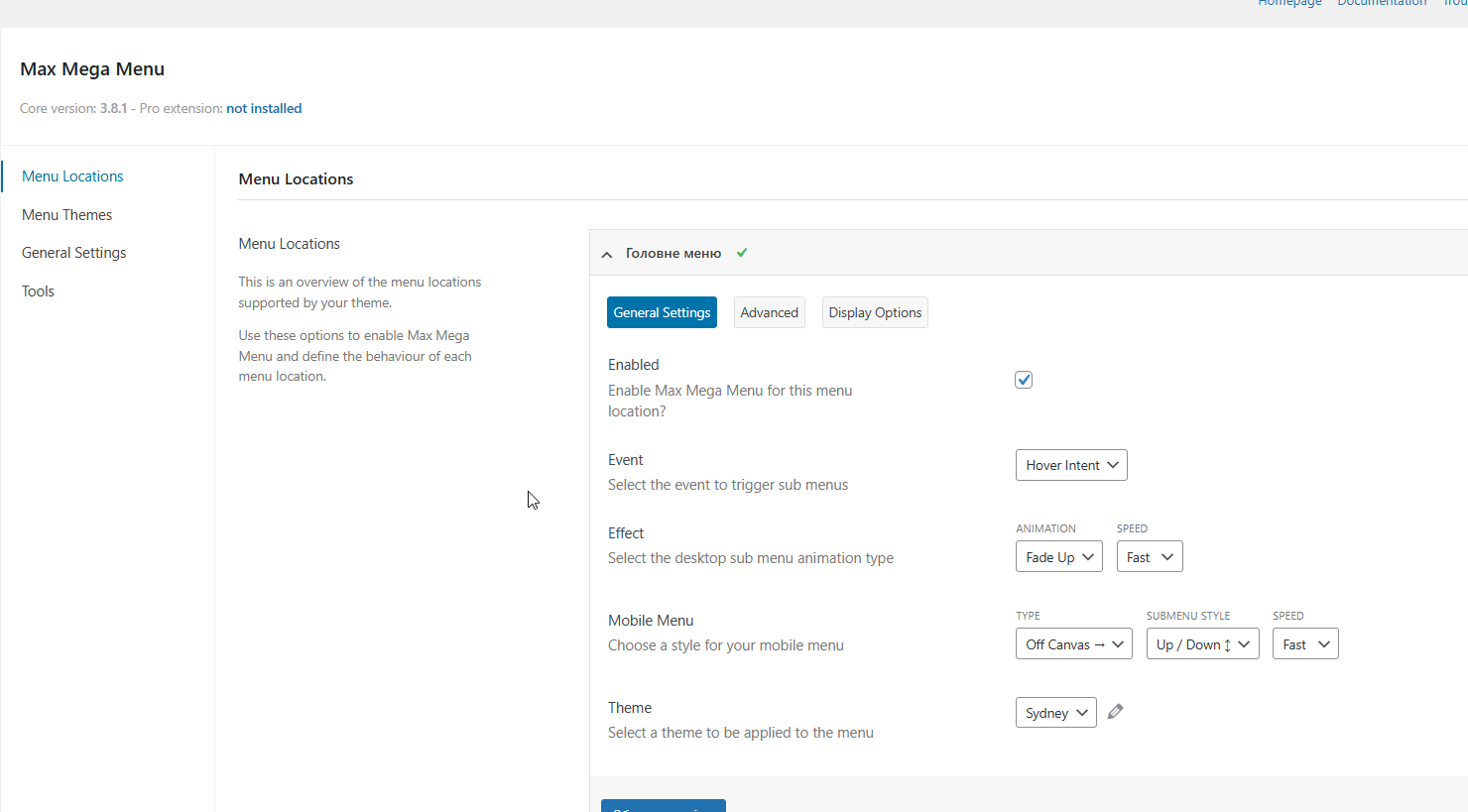Click the Max Mega Menu page title
This screenshot has height=812, width=1468.
pos(92,69)
